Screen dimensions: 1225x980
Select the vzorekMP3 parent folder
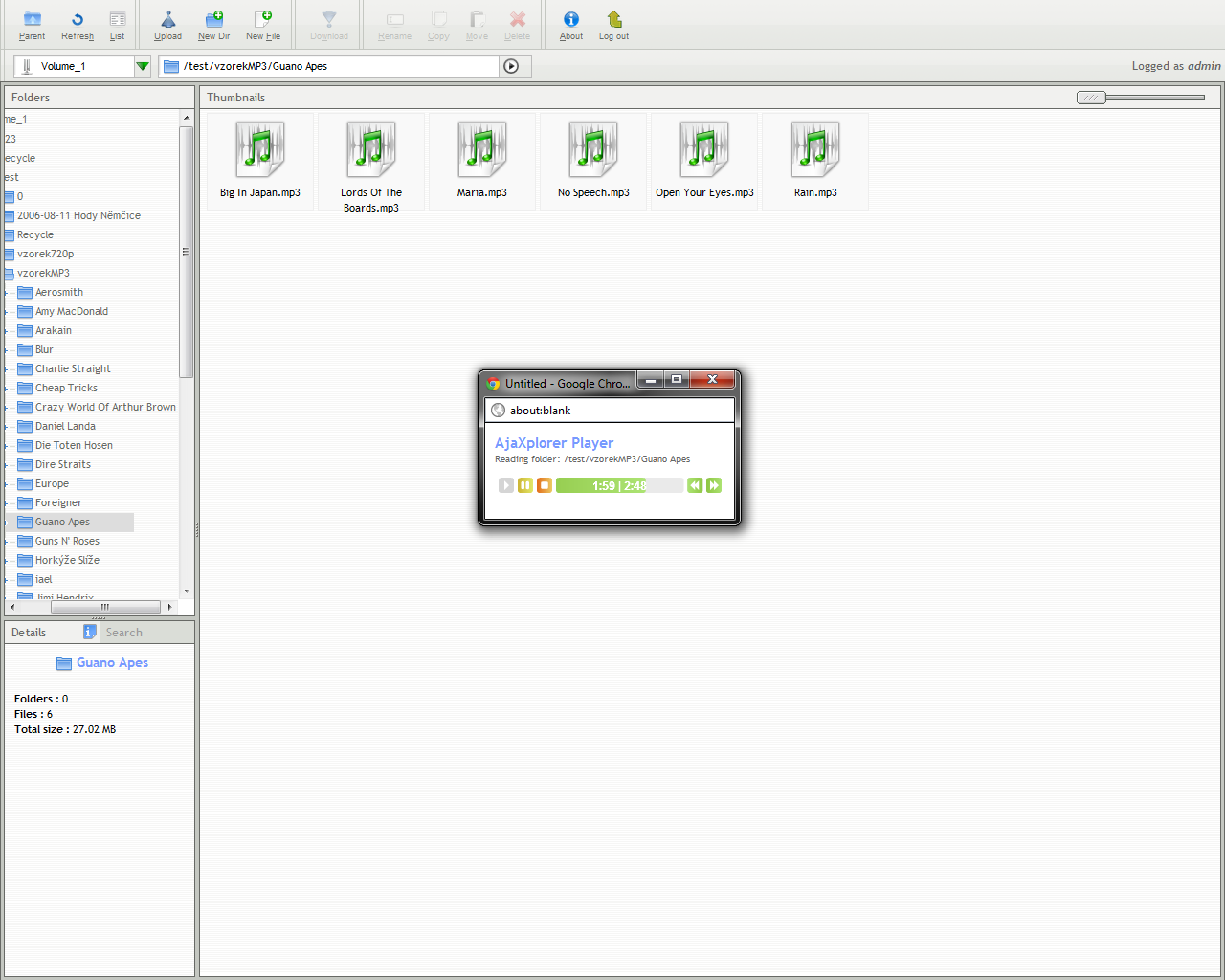43,273
